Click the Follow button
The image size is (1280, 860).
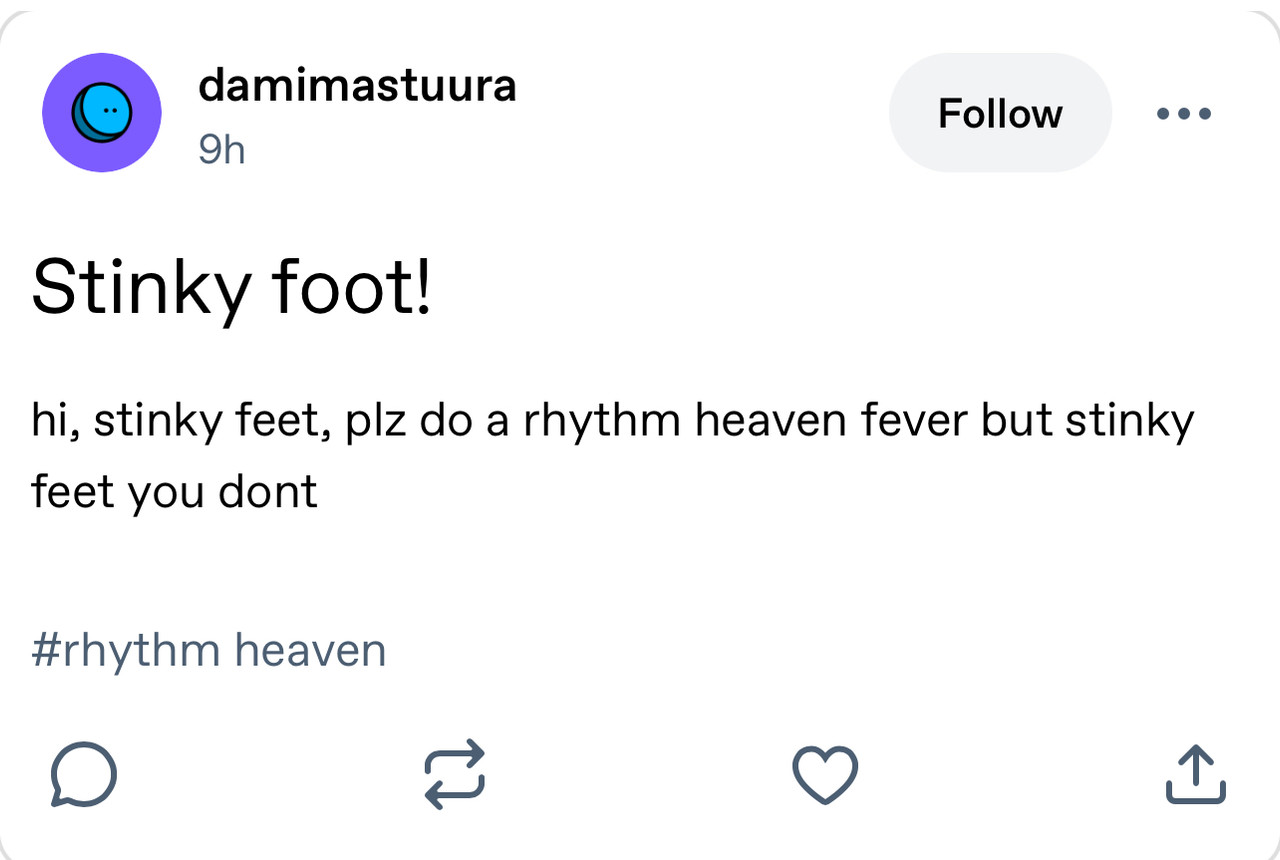(x=1000, y=113)
